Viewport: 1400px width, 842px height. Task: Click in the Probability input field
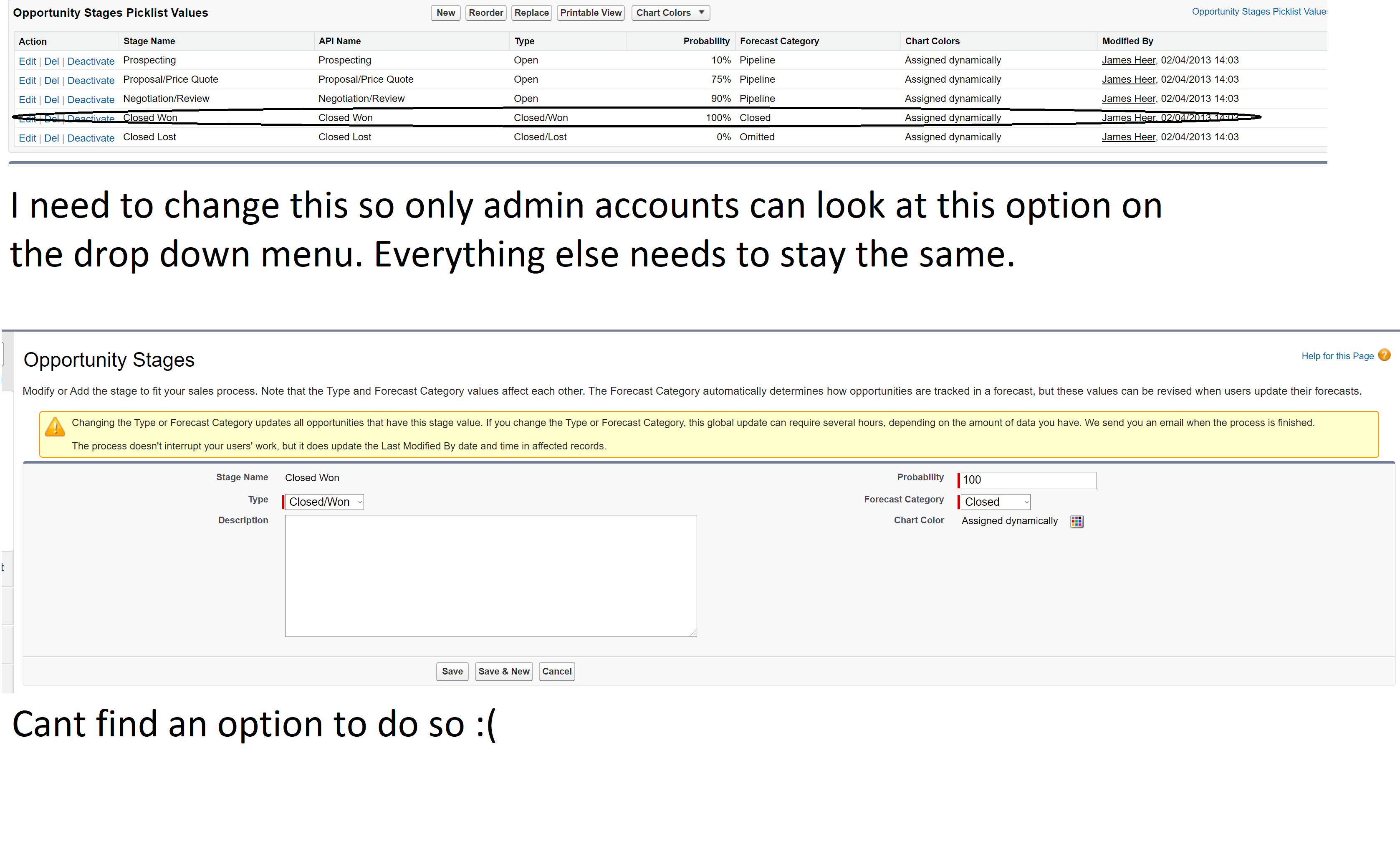point(1028,480)
